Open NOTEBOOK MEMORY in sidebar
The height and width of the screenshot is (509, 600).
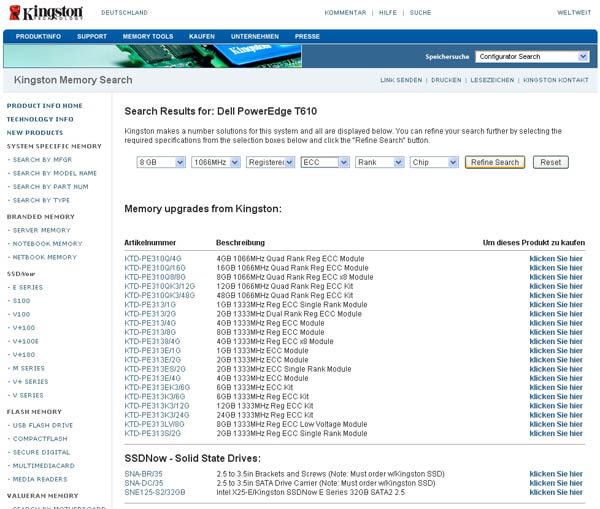47,244
